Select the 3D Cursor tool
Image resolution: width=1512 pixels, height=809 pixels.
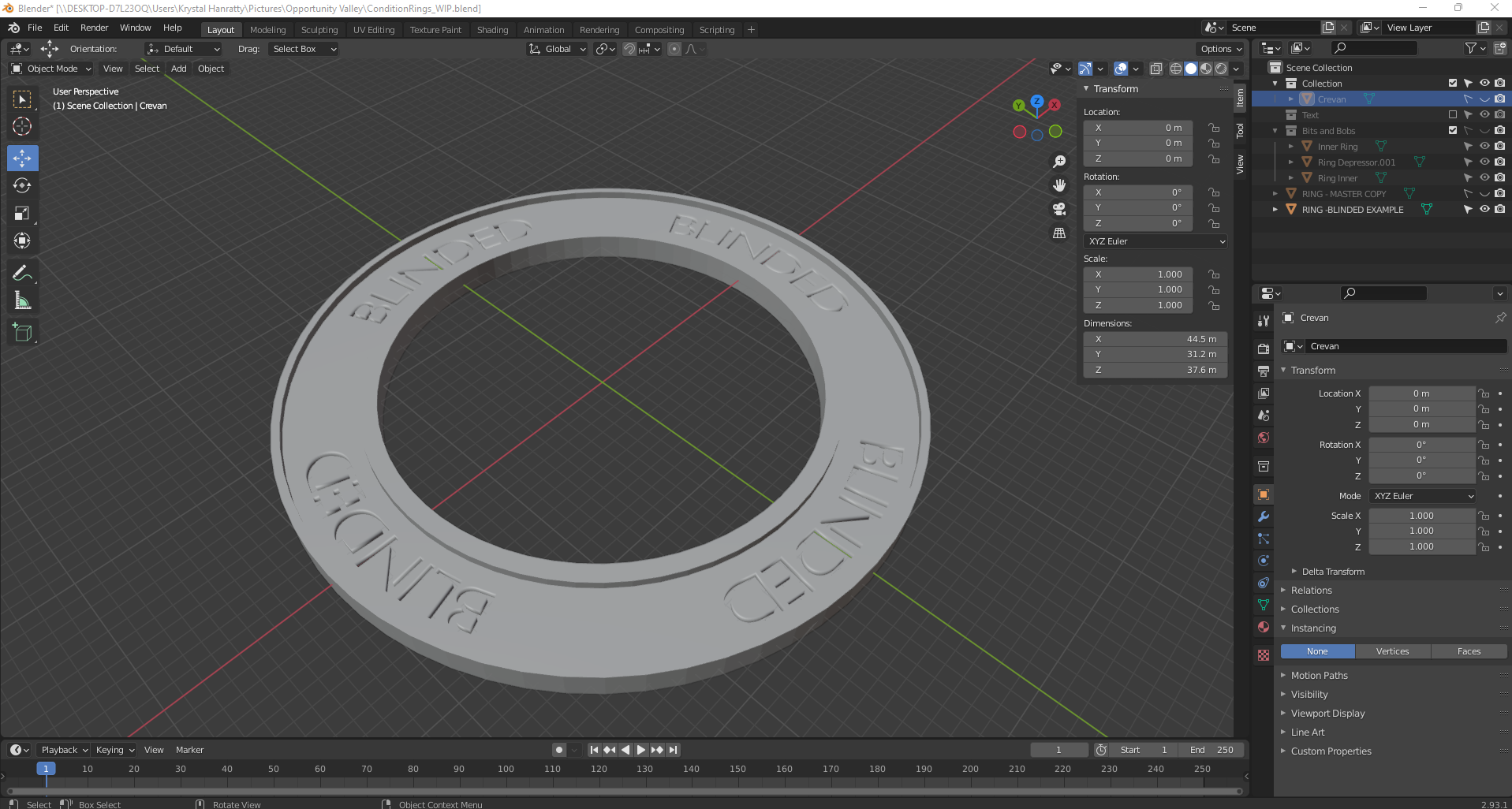click(x=22, y=126)
